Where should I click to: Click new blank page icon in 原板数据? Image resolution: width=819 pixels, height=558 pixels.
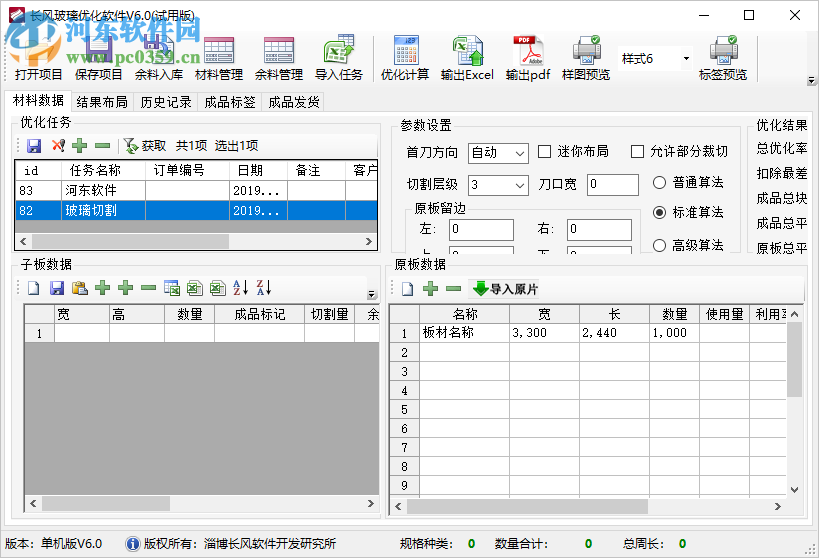[x=407, y=289]
